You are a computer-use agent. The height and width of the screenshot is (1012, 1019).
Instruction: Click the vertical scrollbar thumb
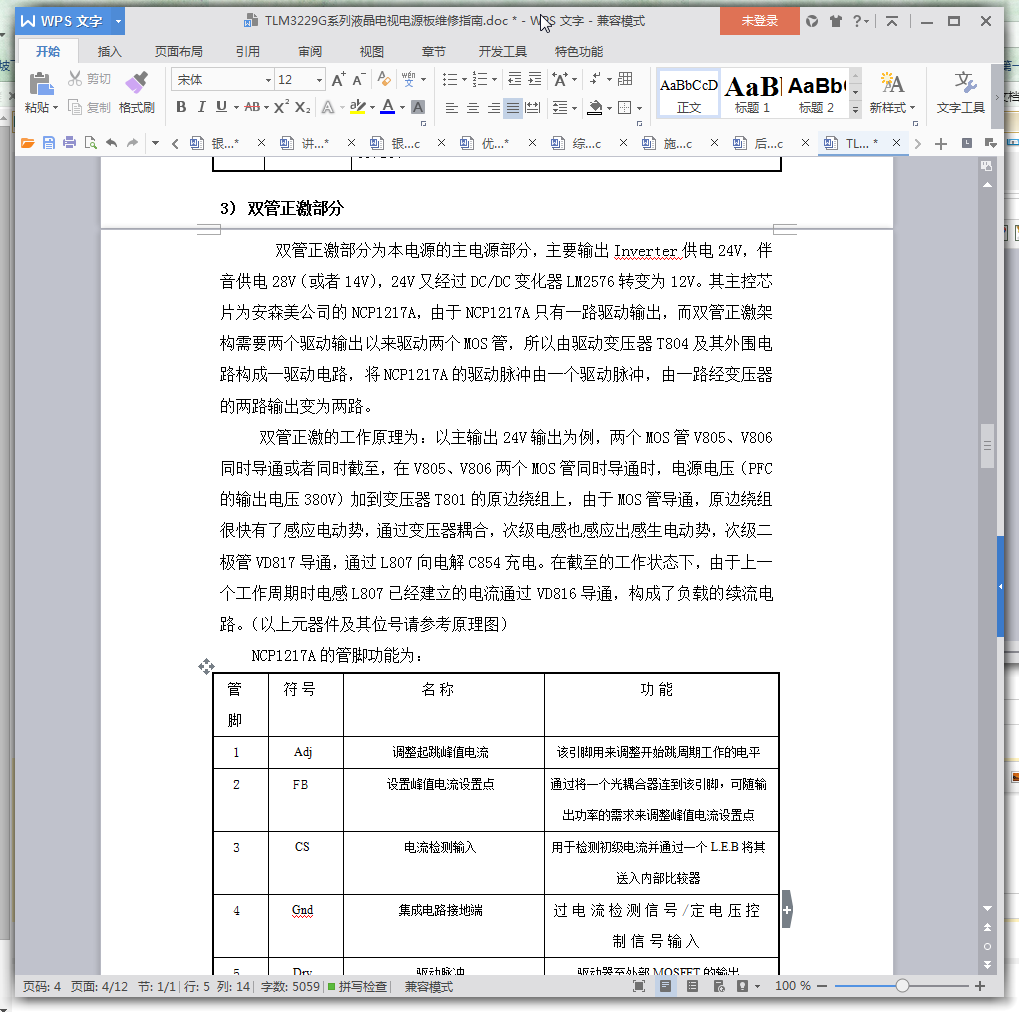[987, 446]
